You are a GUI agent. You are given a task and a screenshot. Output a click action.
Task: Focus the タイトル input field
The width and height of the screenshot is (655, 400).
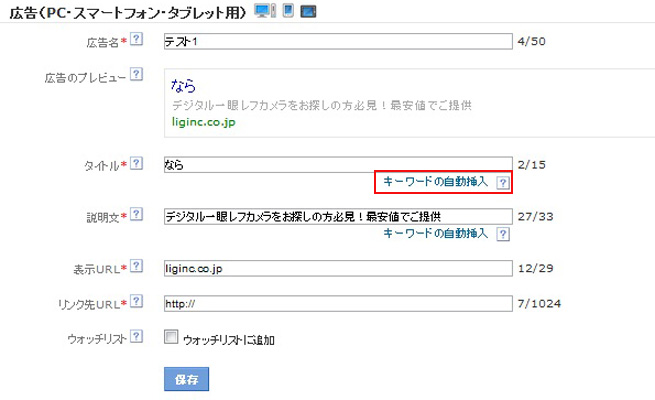[338, 165]
